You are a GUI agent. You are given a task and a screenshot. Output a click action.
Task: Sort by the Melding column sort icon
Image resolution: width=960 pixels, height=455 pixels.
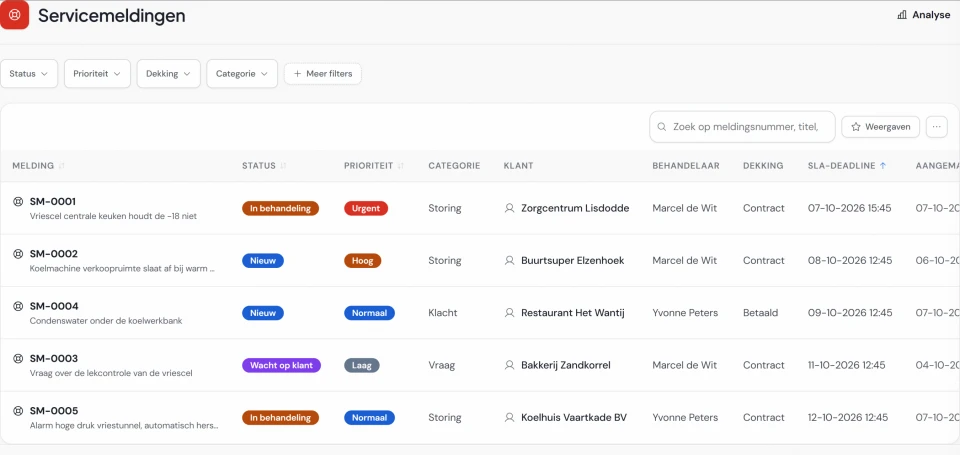tap(61, 166)
